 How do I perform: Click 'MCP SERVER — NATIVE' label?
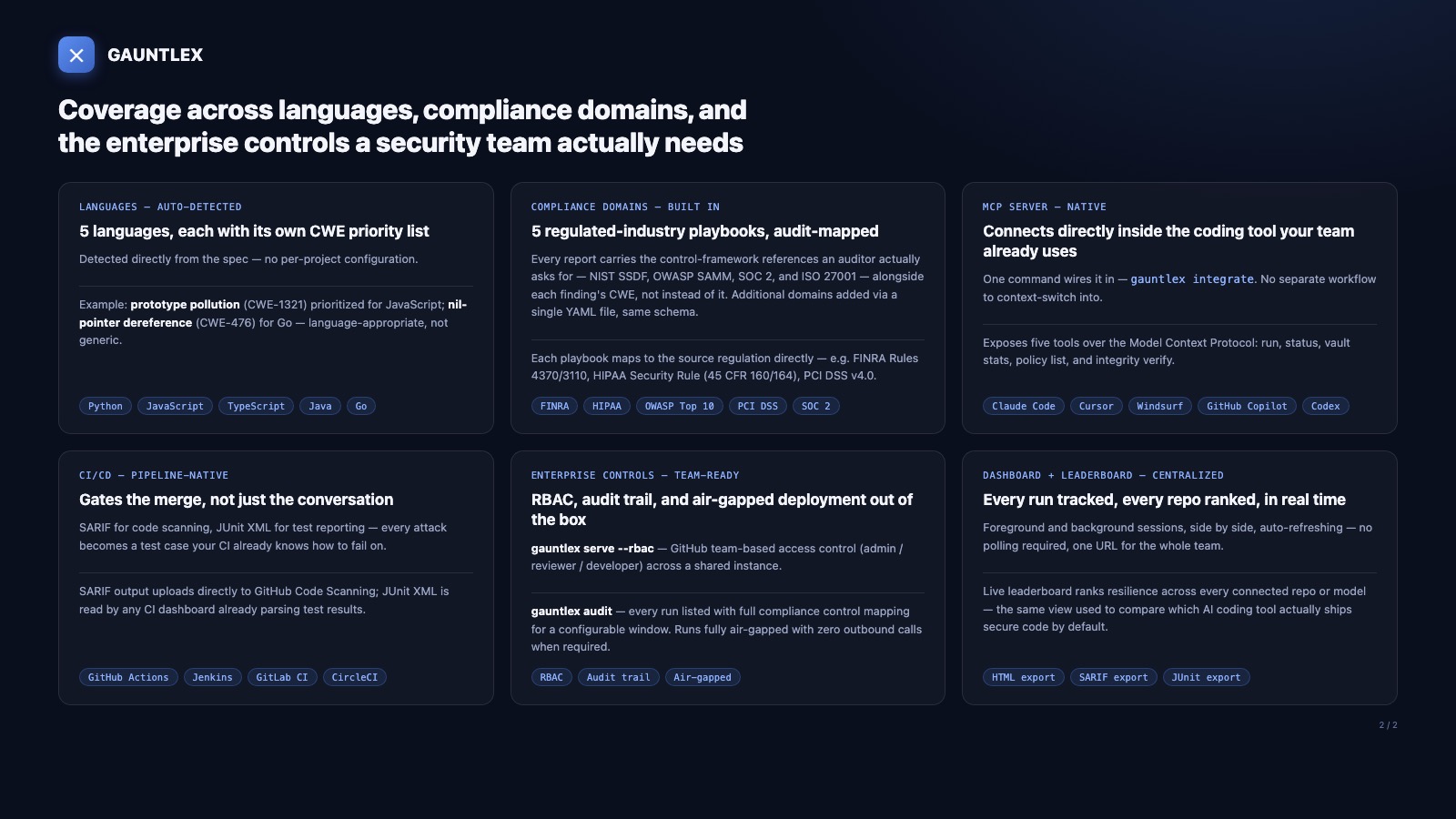tap(1045, 207)
